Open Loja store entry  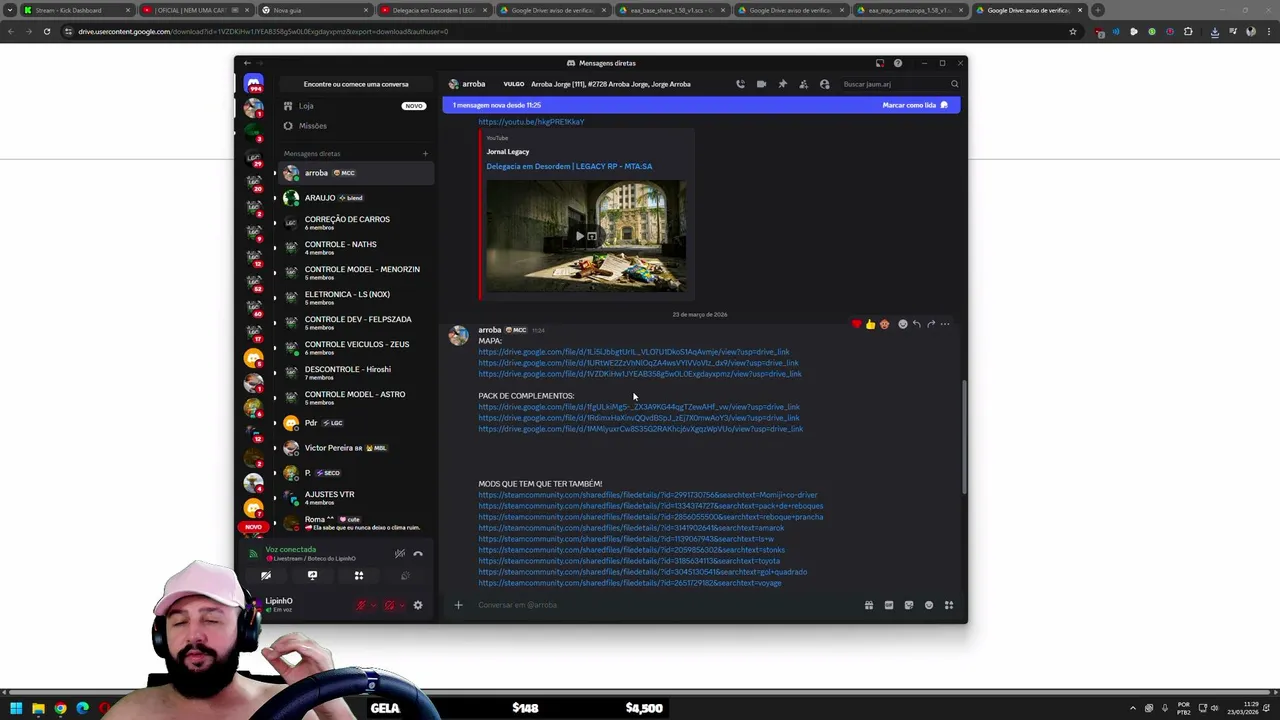(356, 106)
